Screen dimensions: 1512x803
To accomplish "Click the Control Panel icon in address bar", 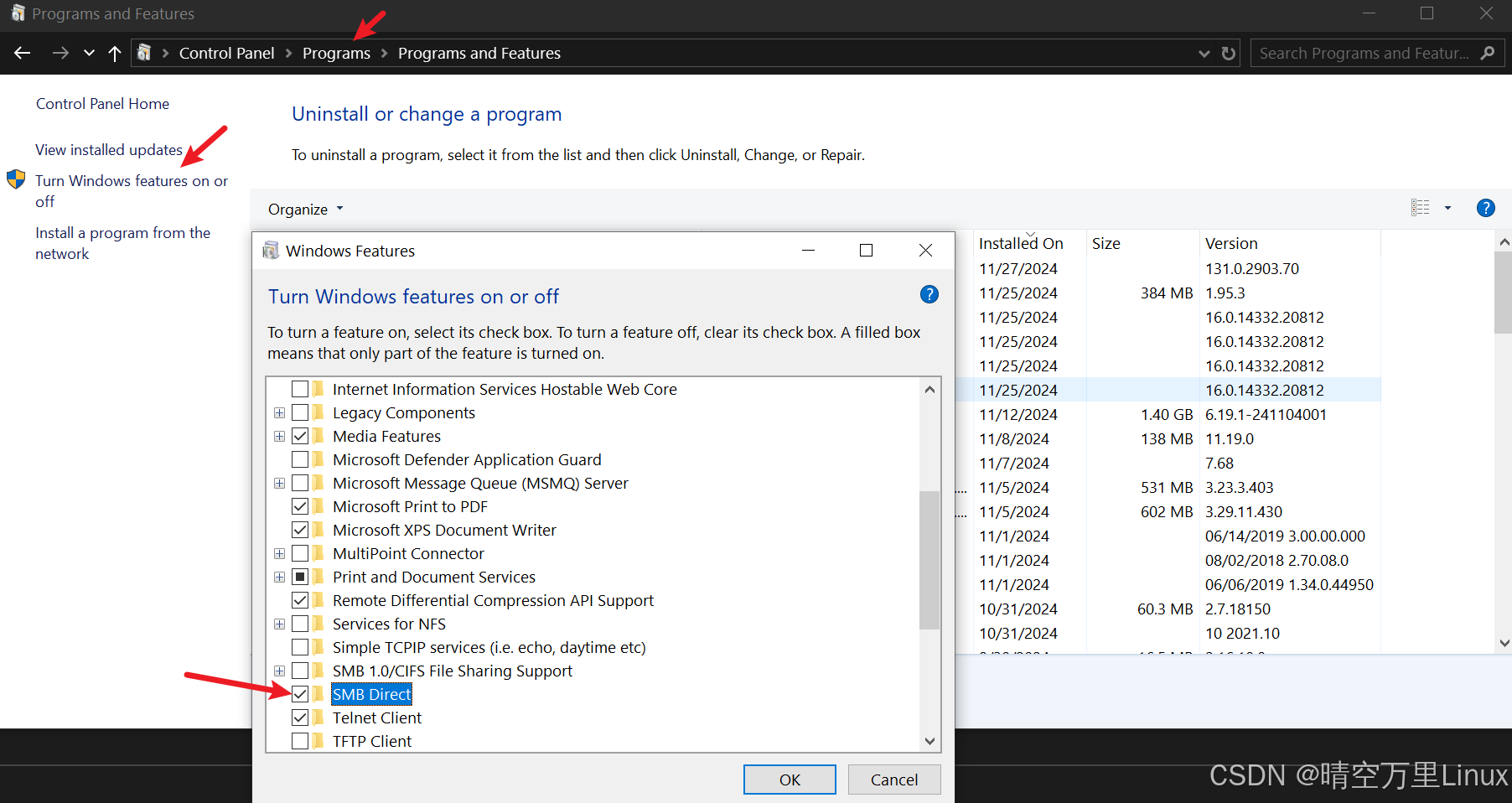I will pyautogui.click(x=144, y=53).
